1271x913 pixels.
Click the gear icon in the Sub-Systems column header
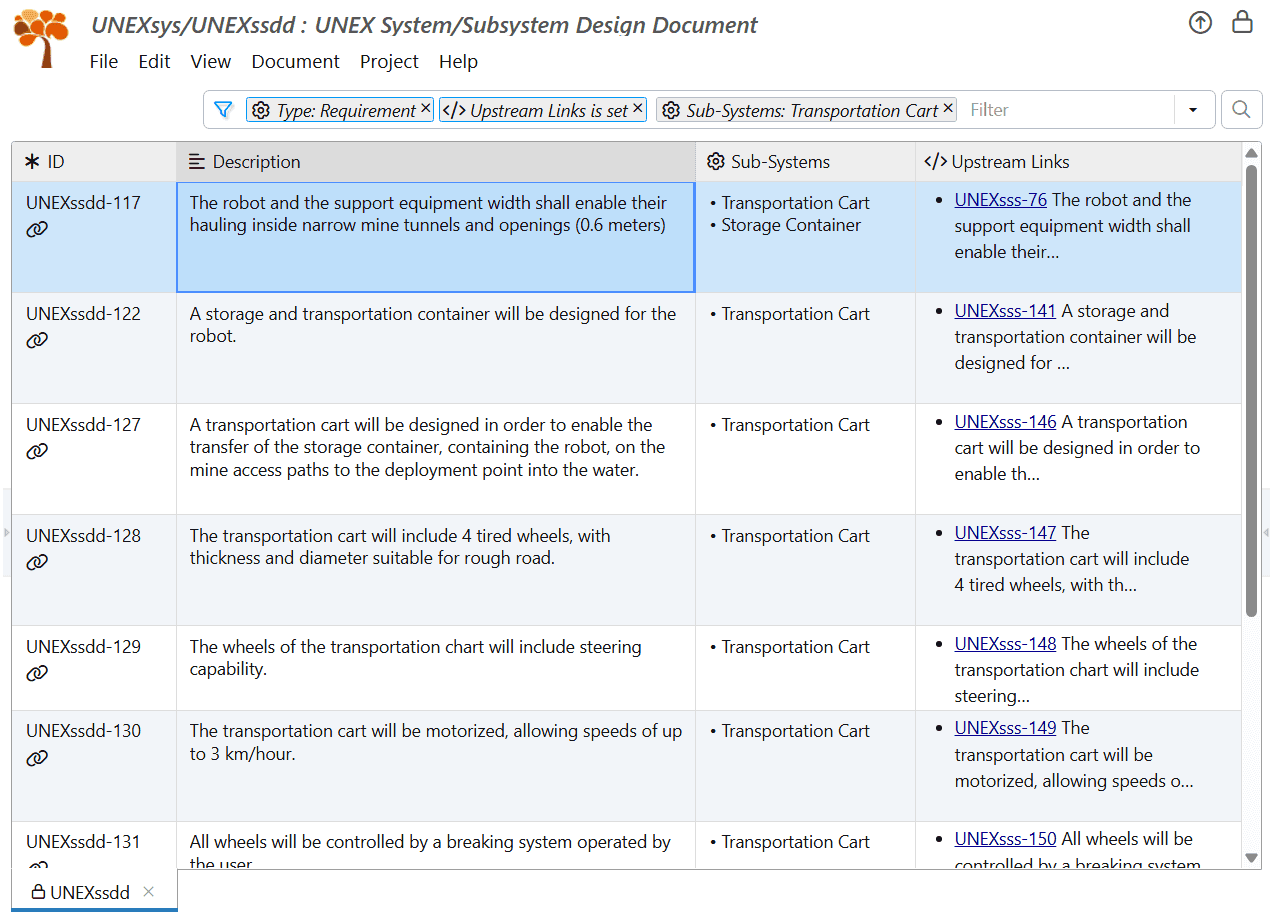(716, 161)
